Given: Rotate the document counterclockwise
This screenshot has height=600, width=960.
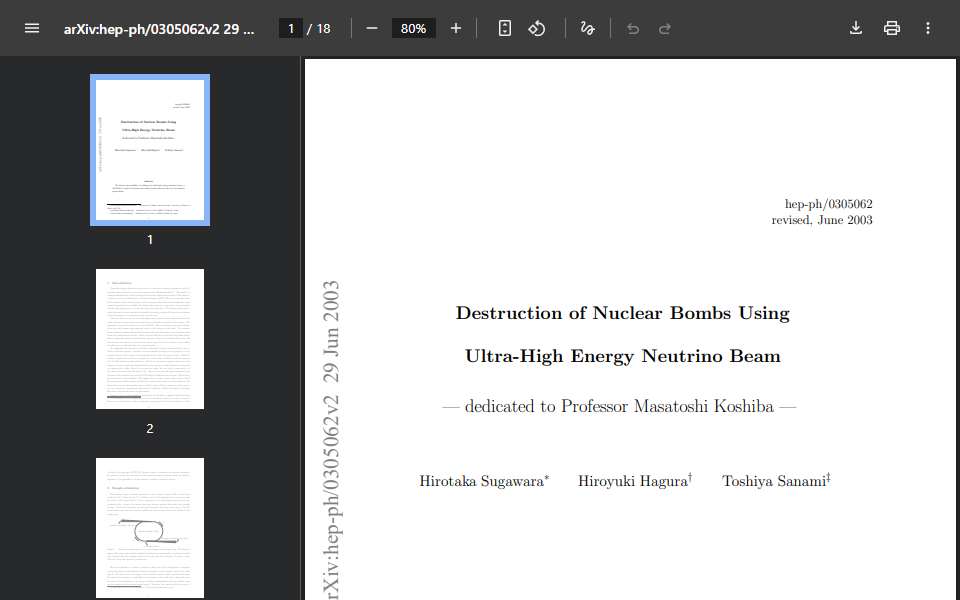Looking at the screenshot, I should pos(537,28).
